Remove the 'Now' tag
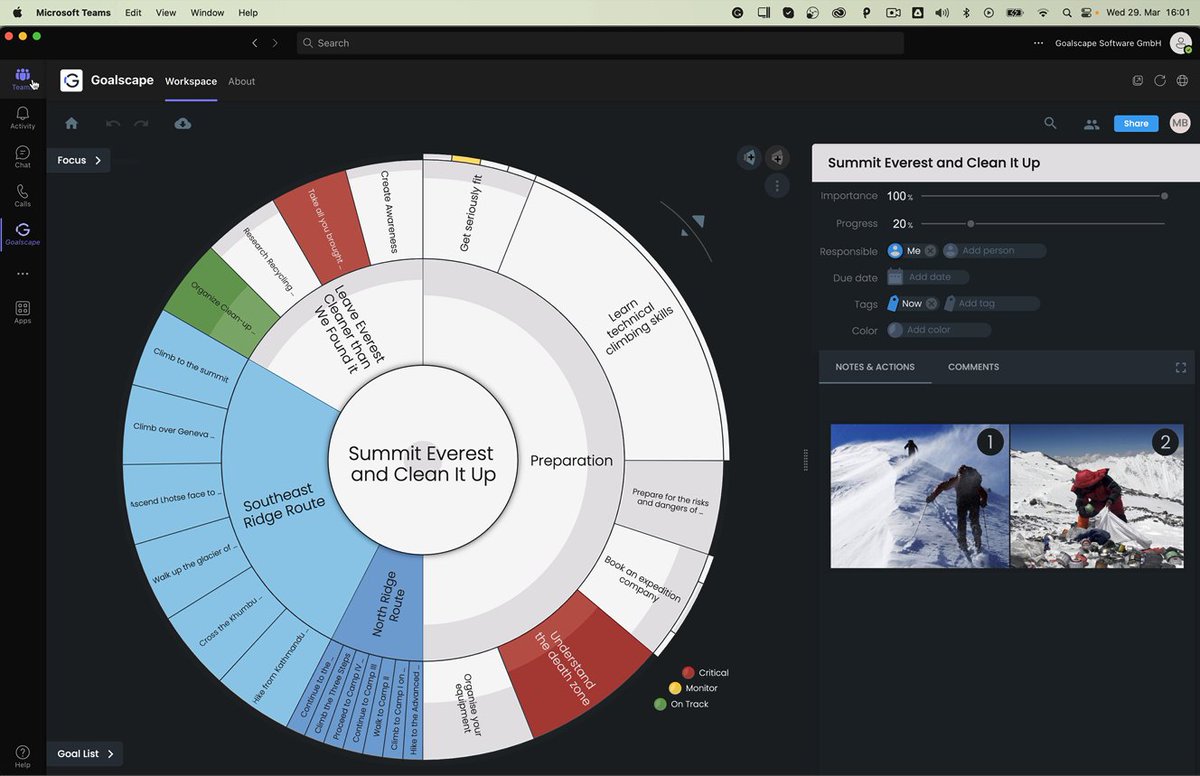The width and height of the screenshot is (1200, 776). pos(931,304)
